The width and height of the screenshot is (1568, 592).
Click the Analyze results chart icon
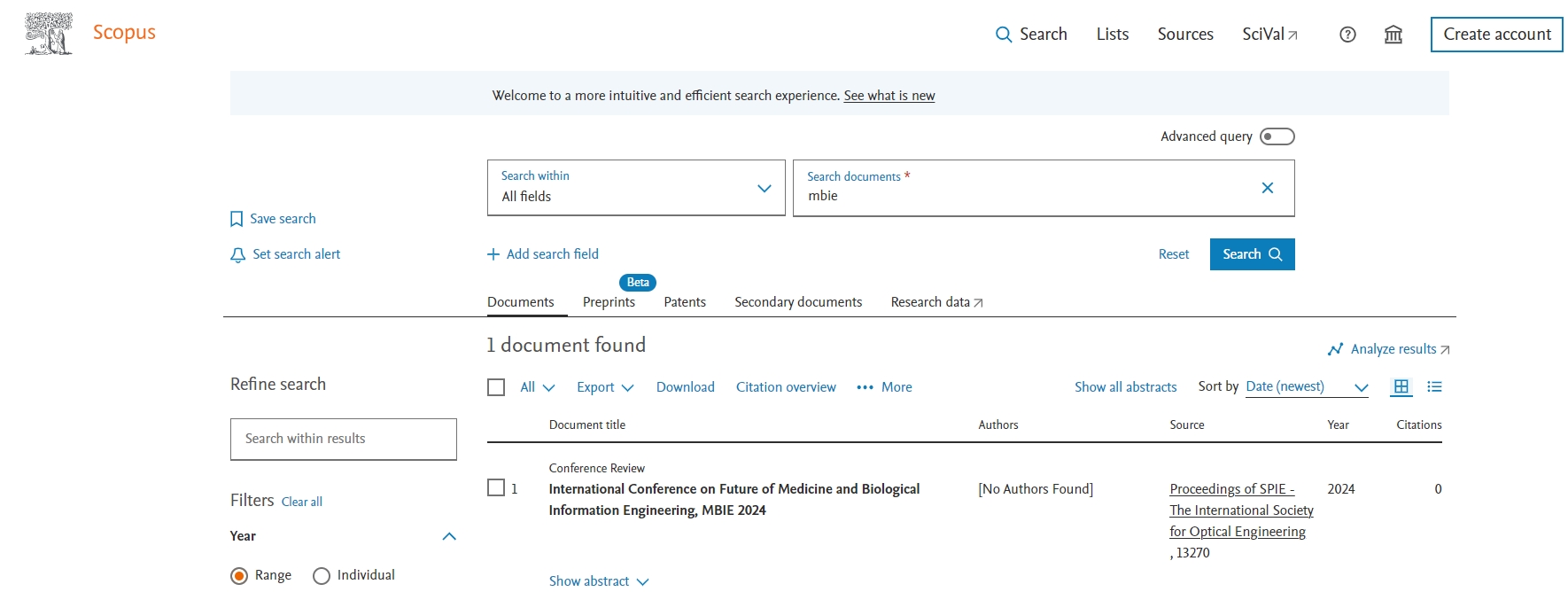click(1336, 349)
